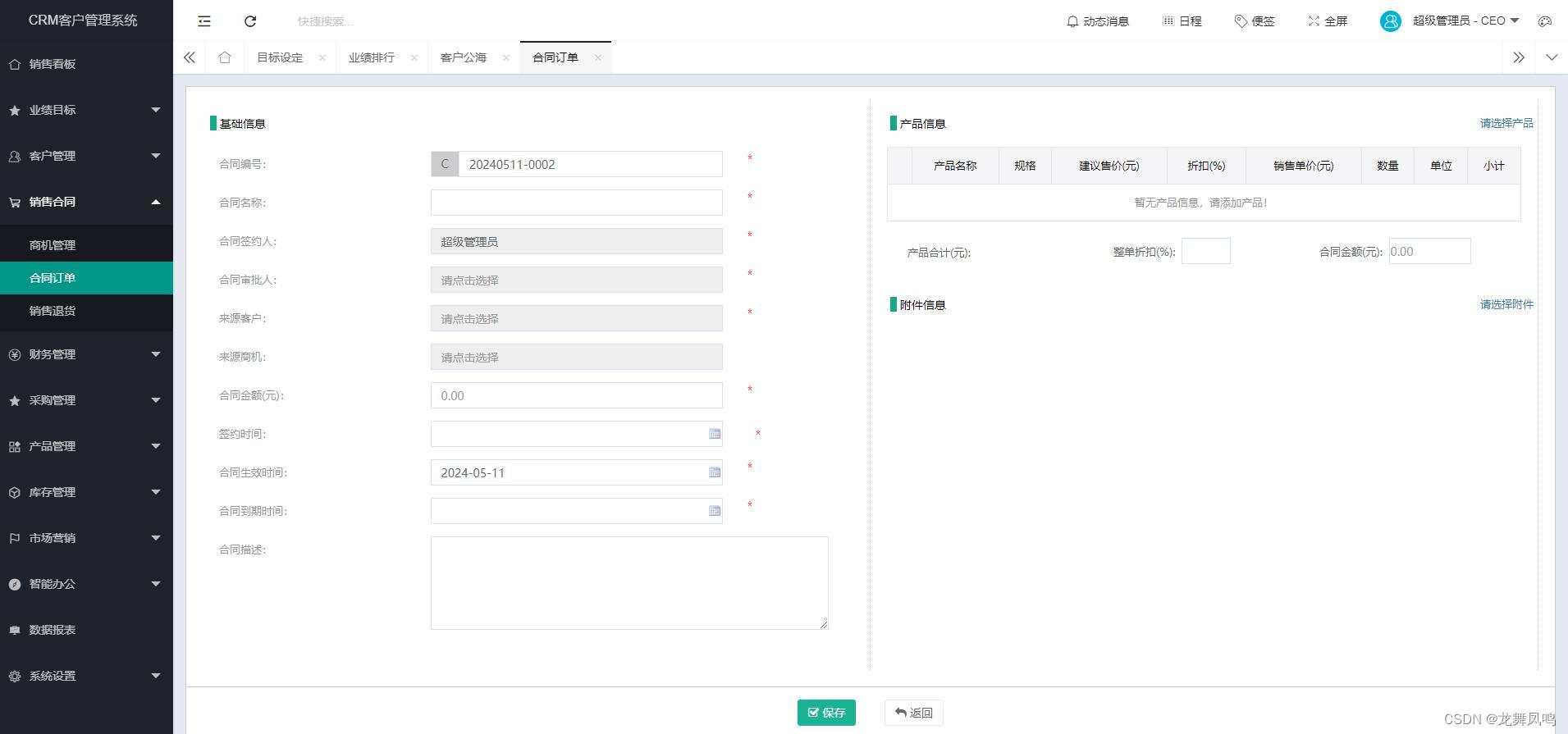
Task: Close the 目标设定 tab
Action: (322, 57)
